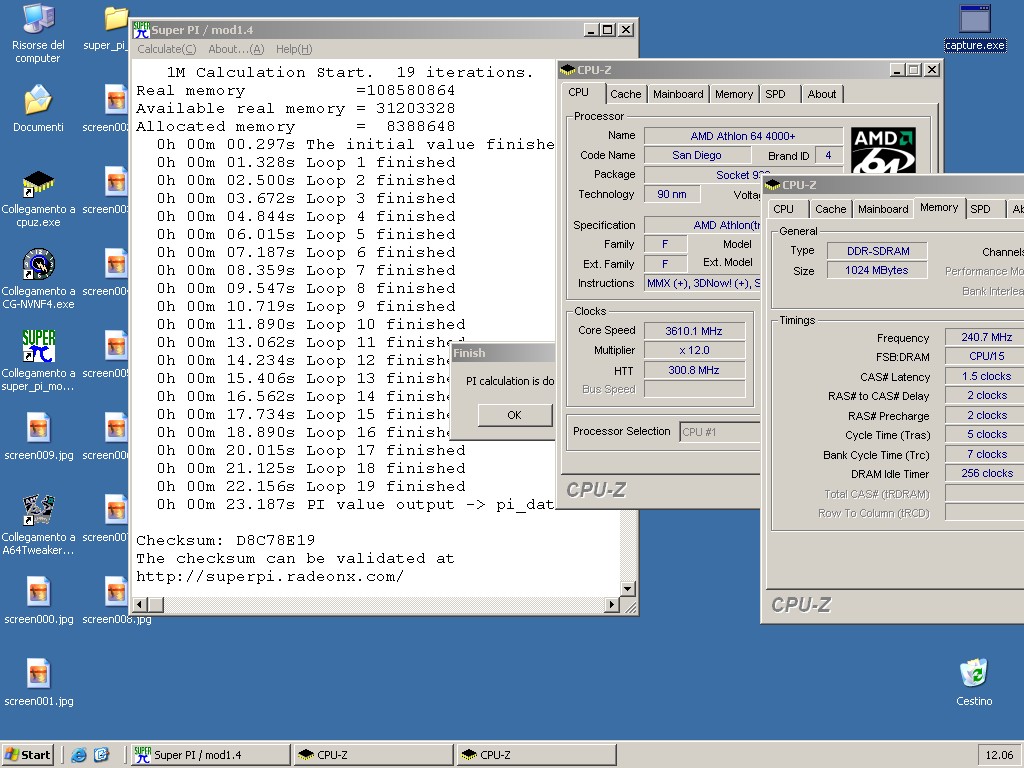Viewport: 1024px width, 768px height.
Task: Switch to Cache tab in the memory-timings CPU-Z window
Action: click(x=831, y=209)
